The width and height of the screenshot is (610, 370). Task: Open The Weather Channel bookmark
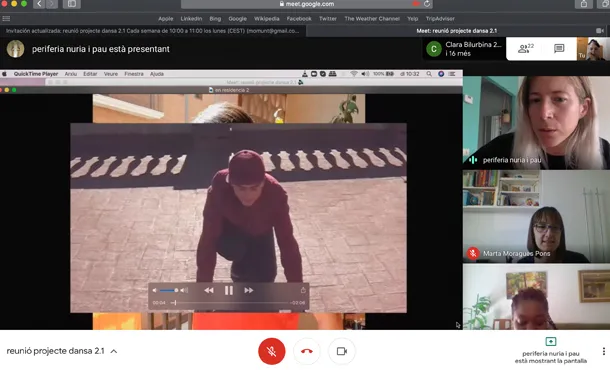[372, 18]
